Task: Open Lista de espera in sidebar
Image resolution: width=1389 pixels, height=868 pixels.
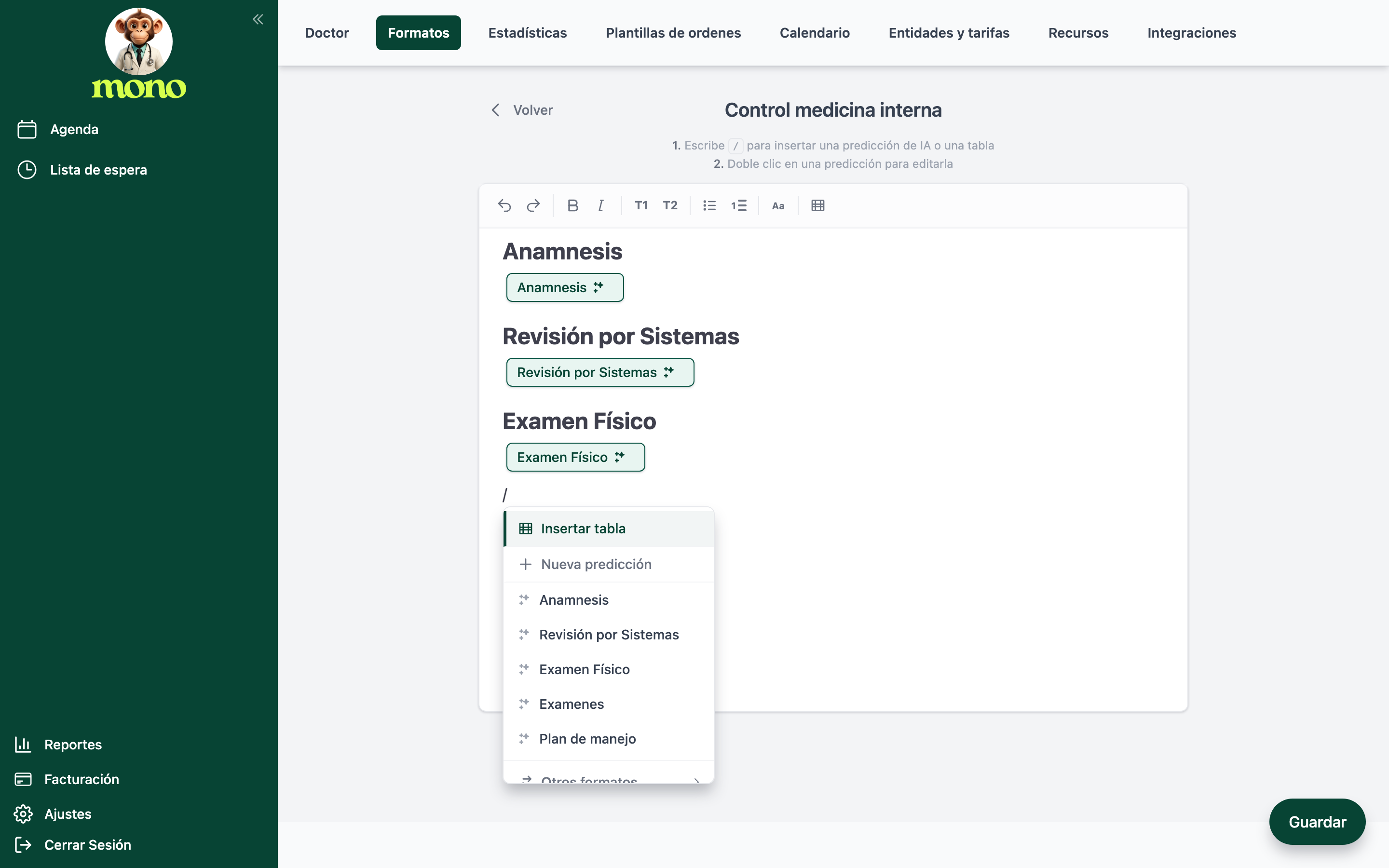Action: tap(82, 170)
